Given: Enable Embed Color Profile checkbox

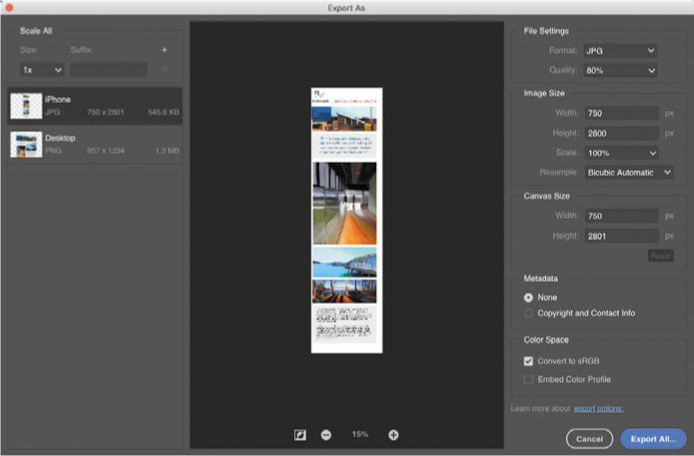Looking at the screenshot, I should pyautogui.click(x=529, y=379).
